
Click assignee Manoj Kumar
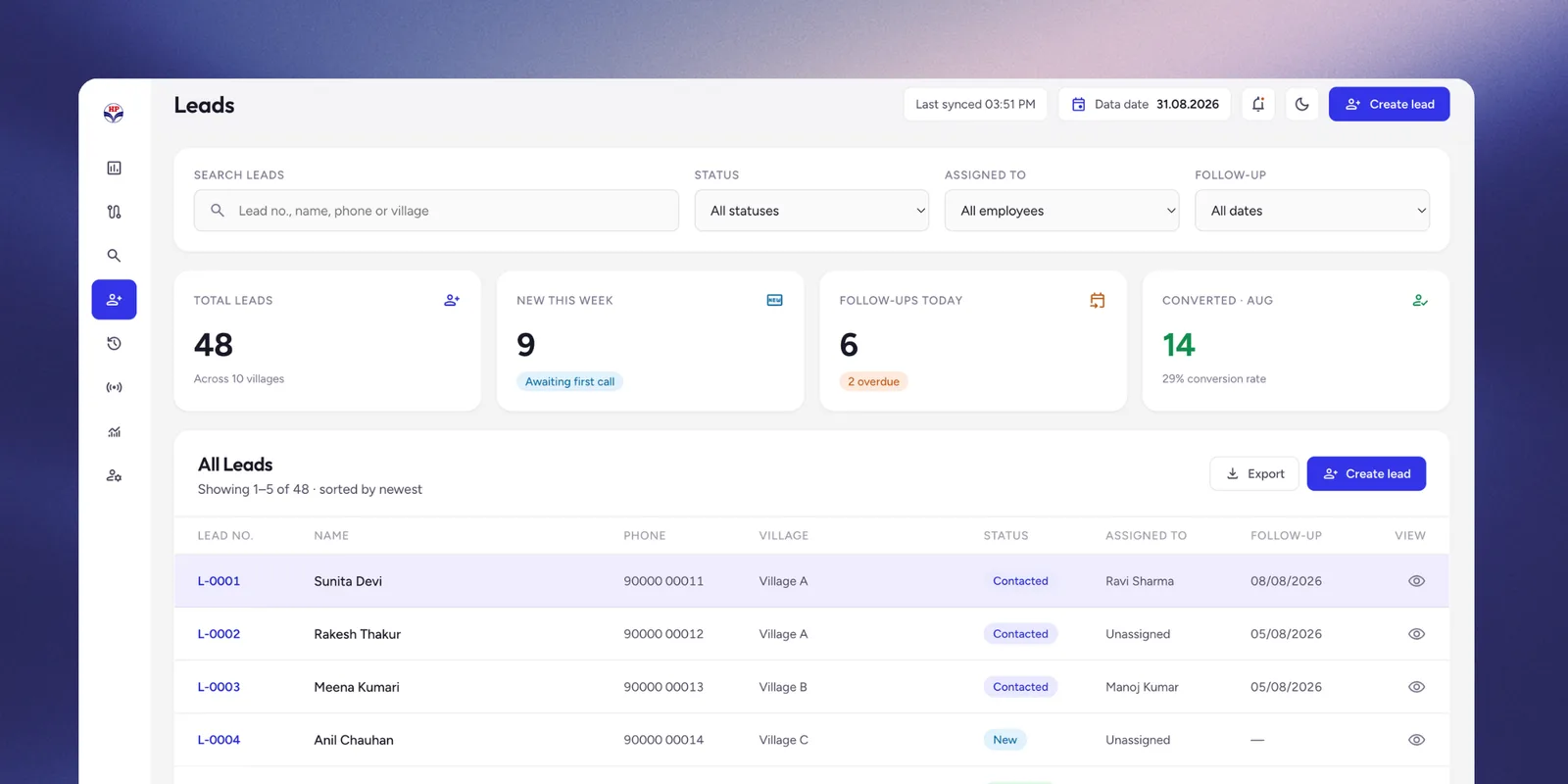[x=1142, y=687]
